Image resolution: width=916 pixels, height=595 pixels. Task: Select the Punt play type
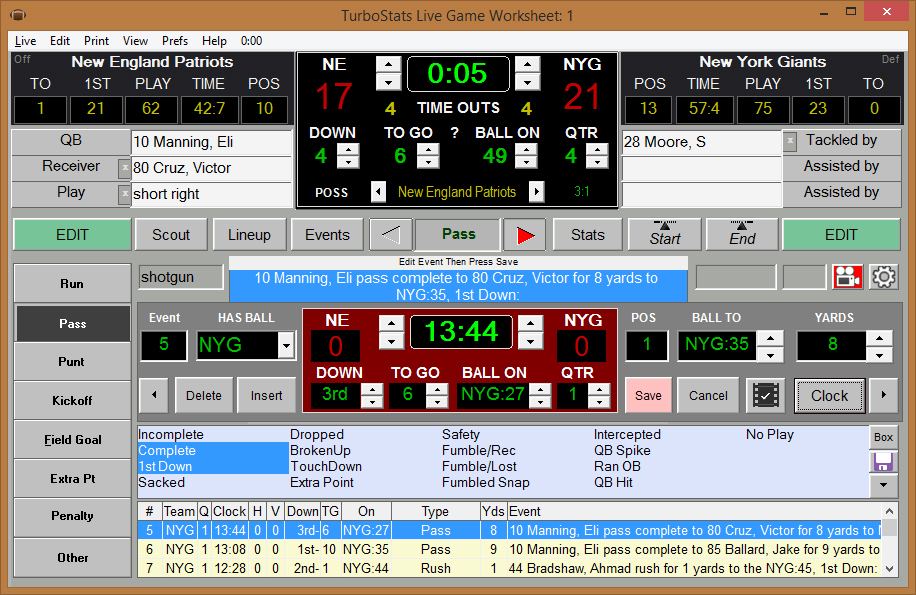pyautogui.click(x=72, y=361)
